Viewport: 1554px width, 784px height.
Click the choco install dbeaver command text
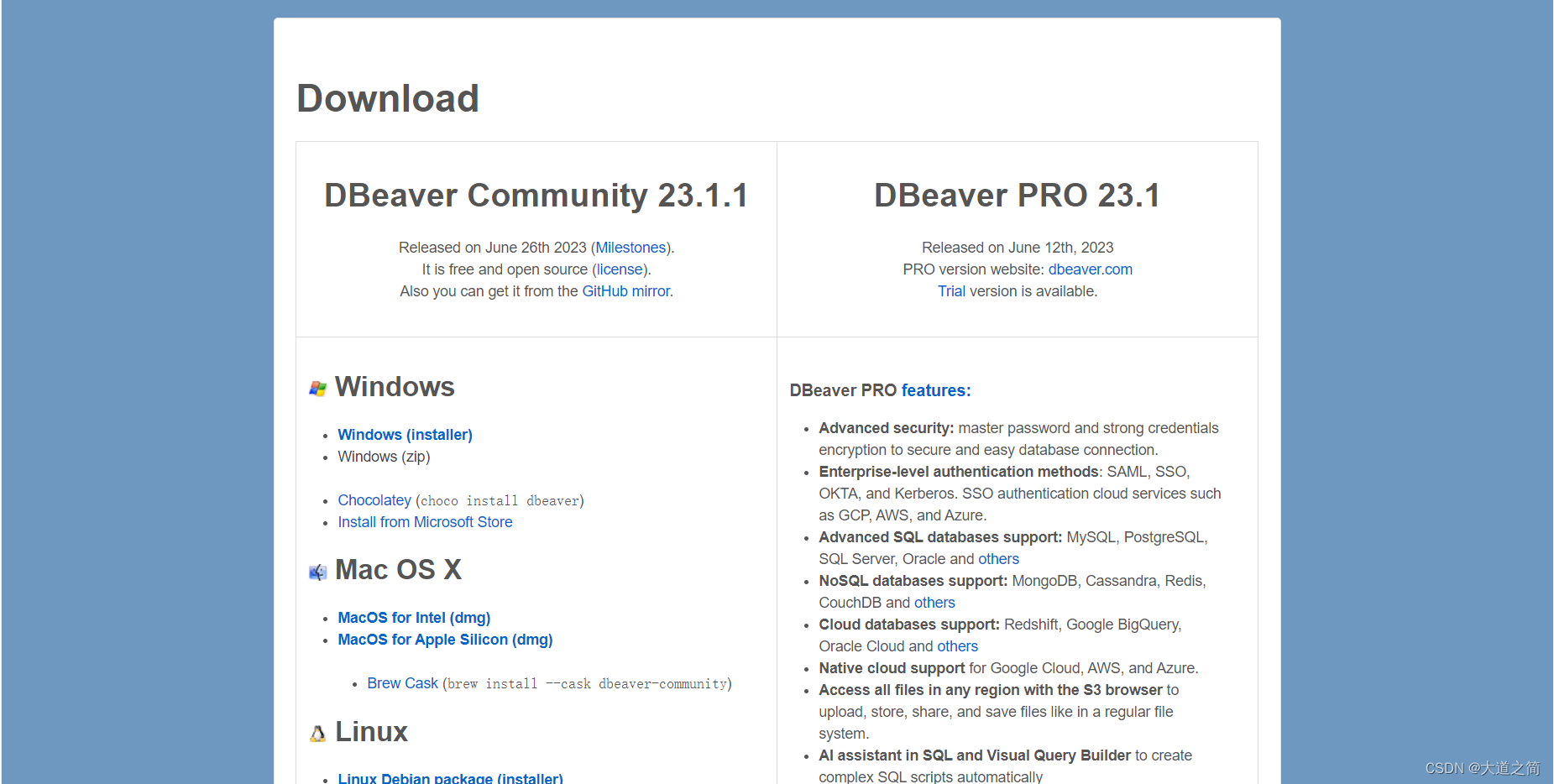[500, 501]
